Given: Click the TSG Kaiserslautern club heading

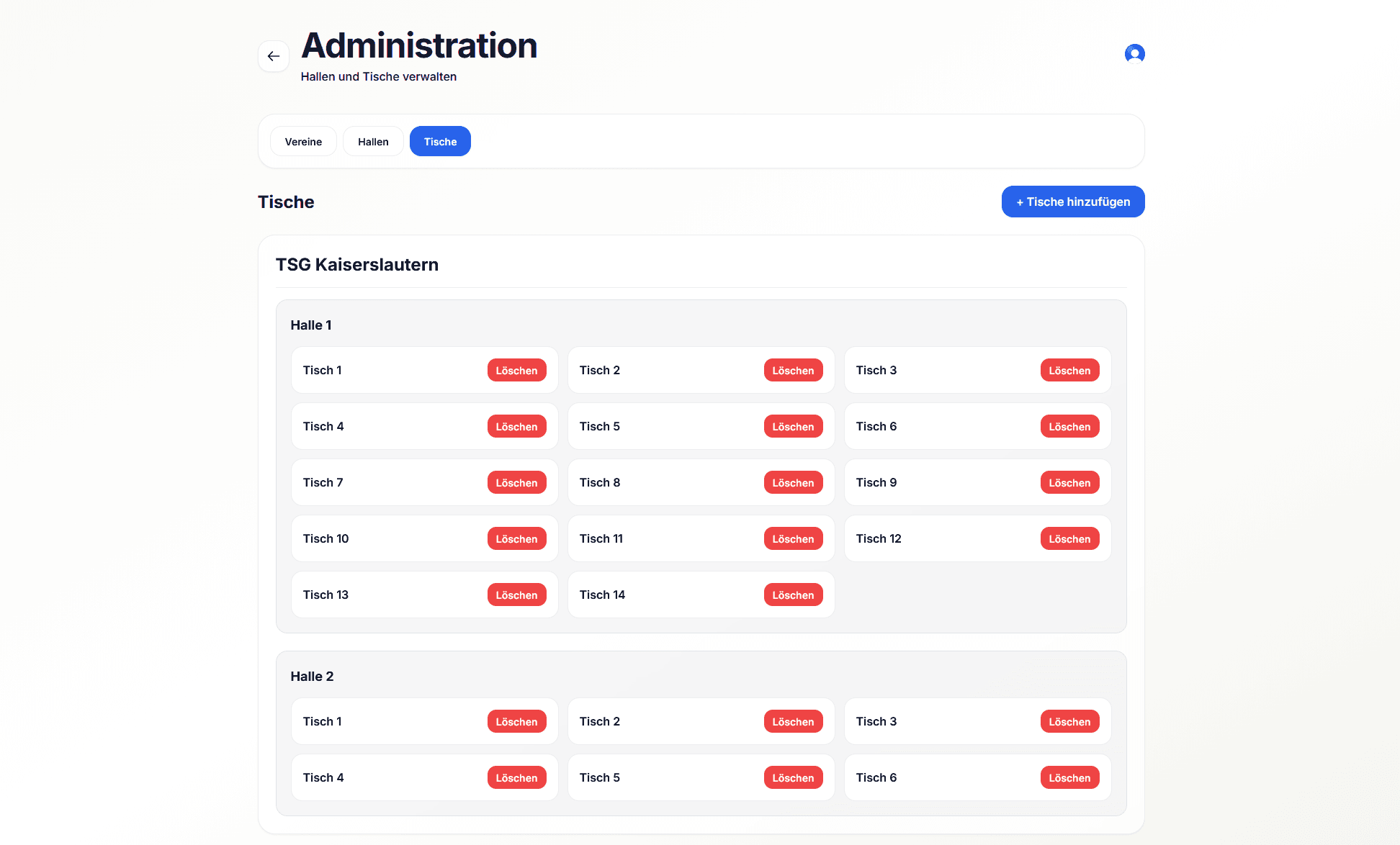Looking at the screenshot, I should pyautogui.click(x=357, y=265).
